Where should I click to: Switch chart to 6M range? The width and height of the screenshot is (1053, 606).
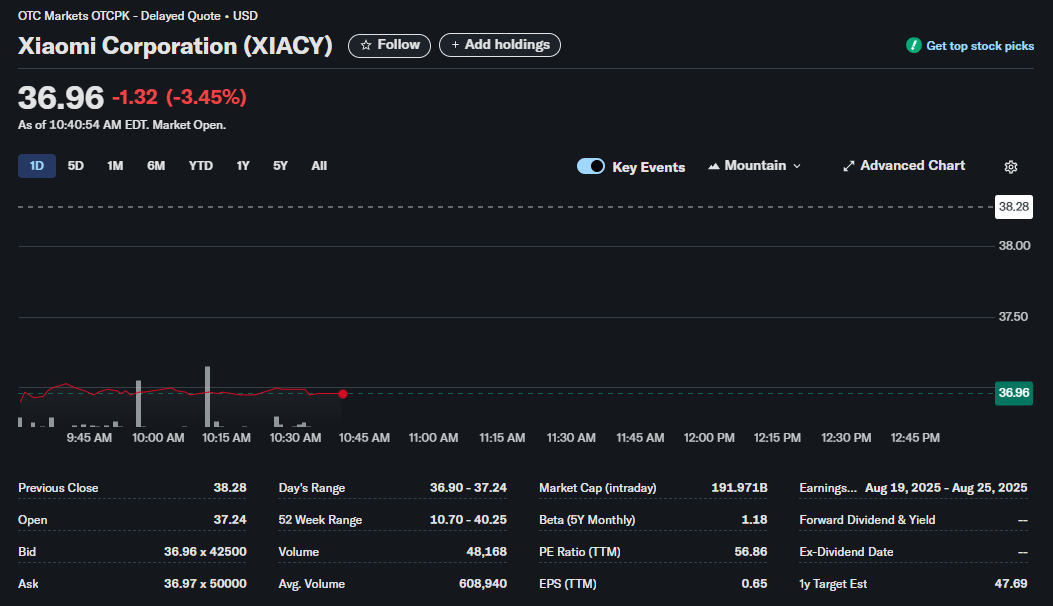tap(156, 166)
